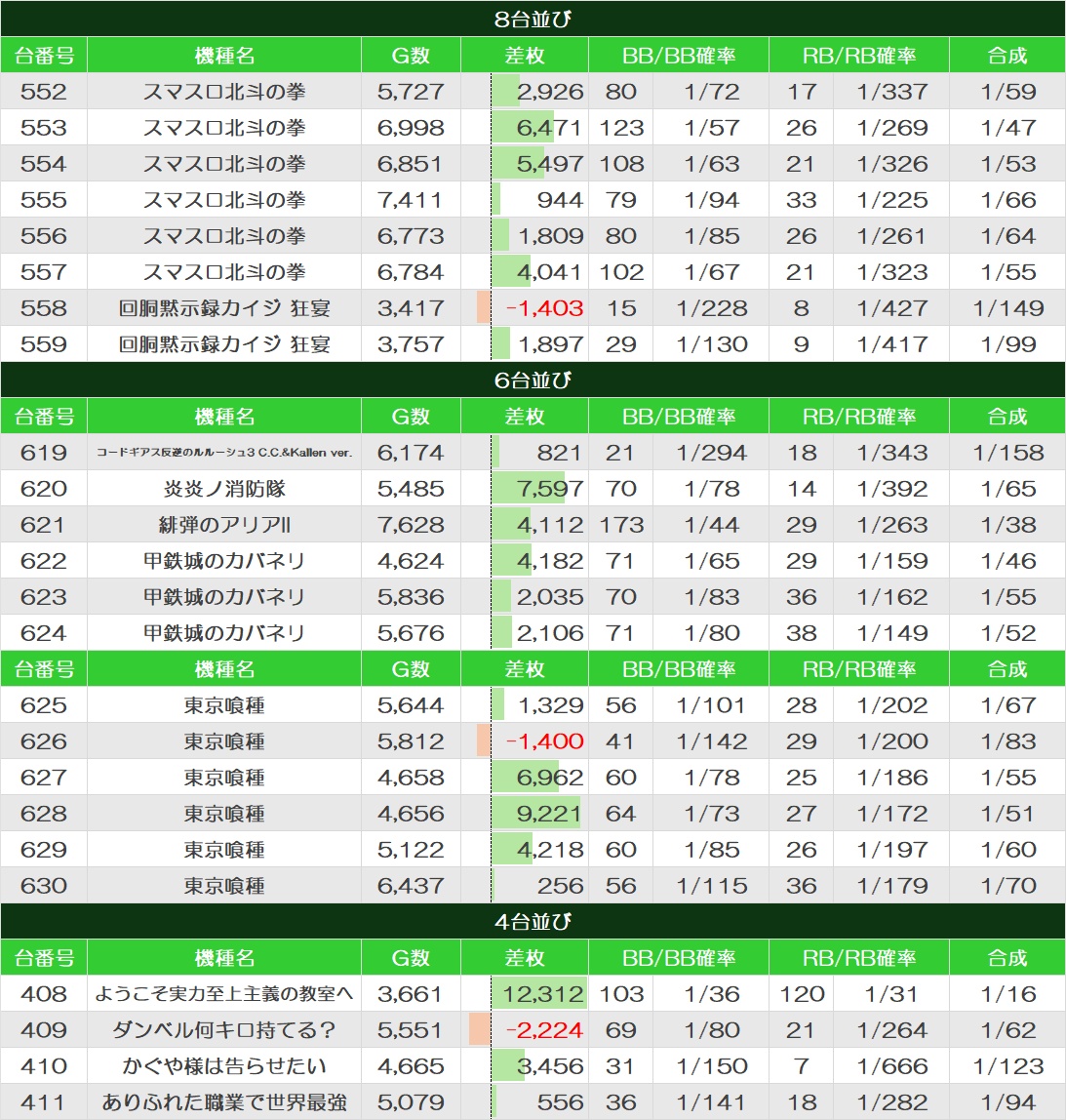Image resolution: width=1066 pixels, height=1120 pixels.
Task: Select machine number 552 cell
Action: pyautogui.click(x=44, y=92)
